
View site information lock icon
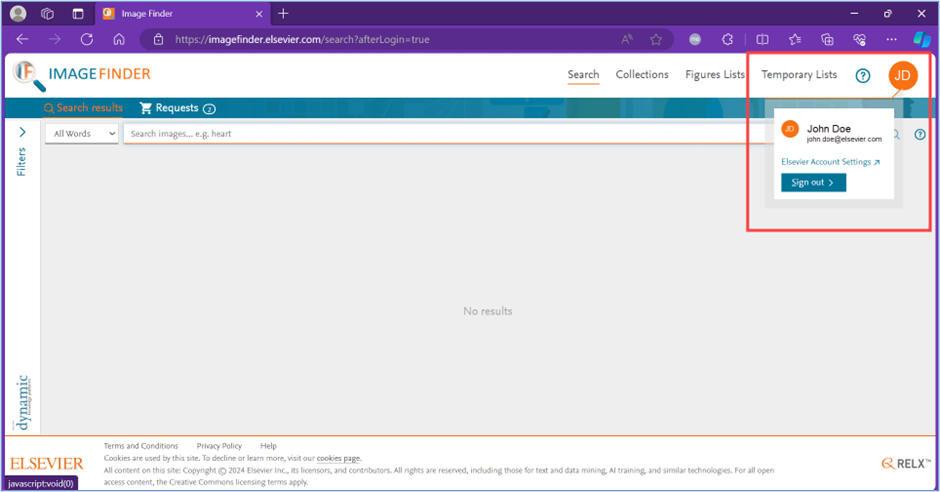click(158, 40)
